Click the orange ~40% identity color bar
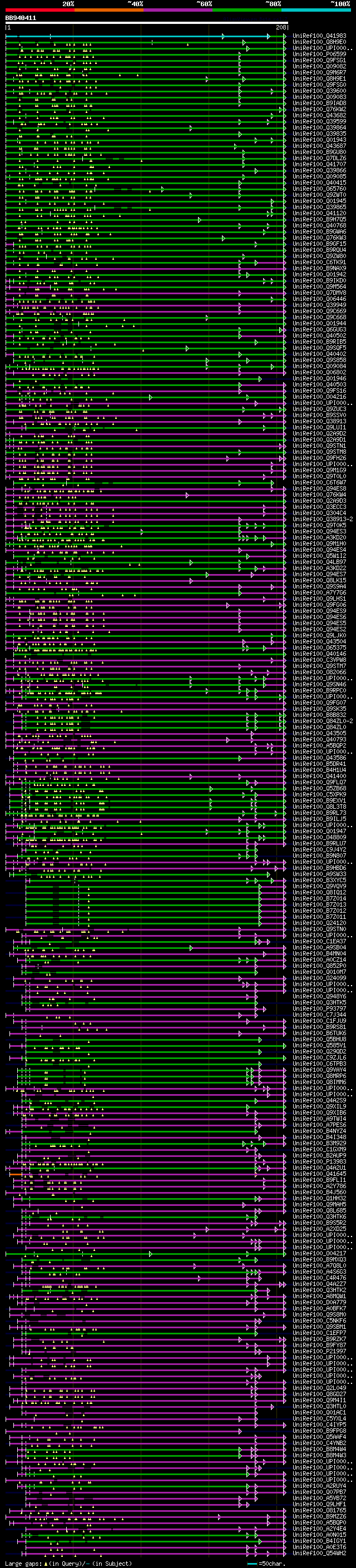Viewport: 356px width, 1568px height. point(110,10)
